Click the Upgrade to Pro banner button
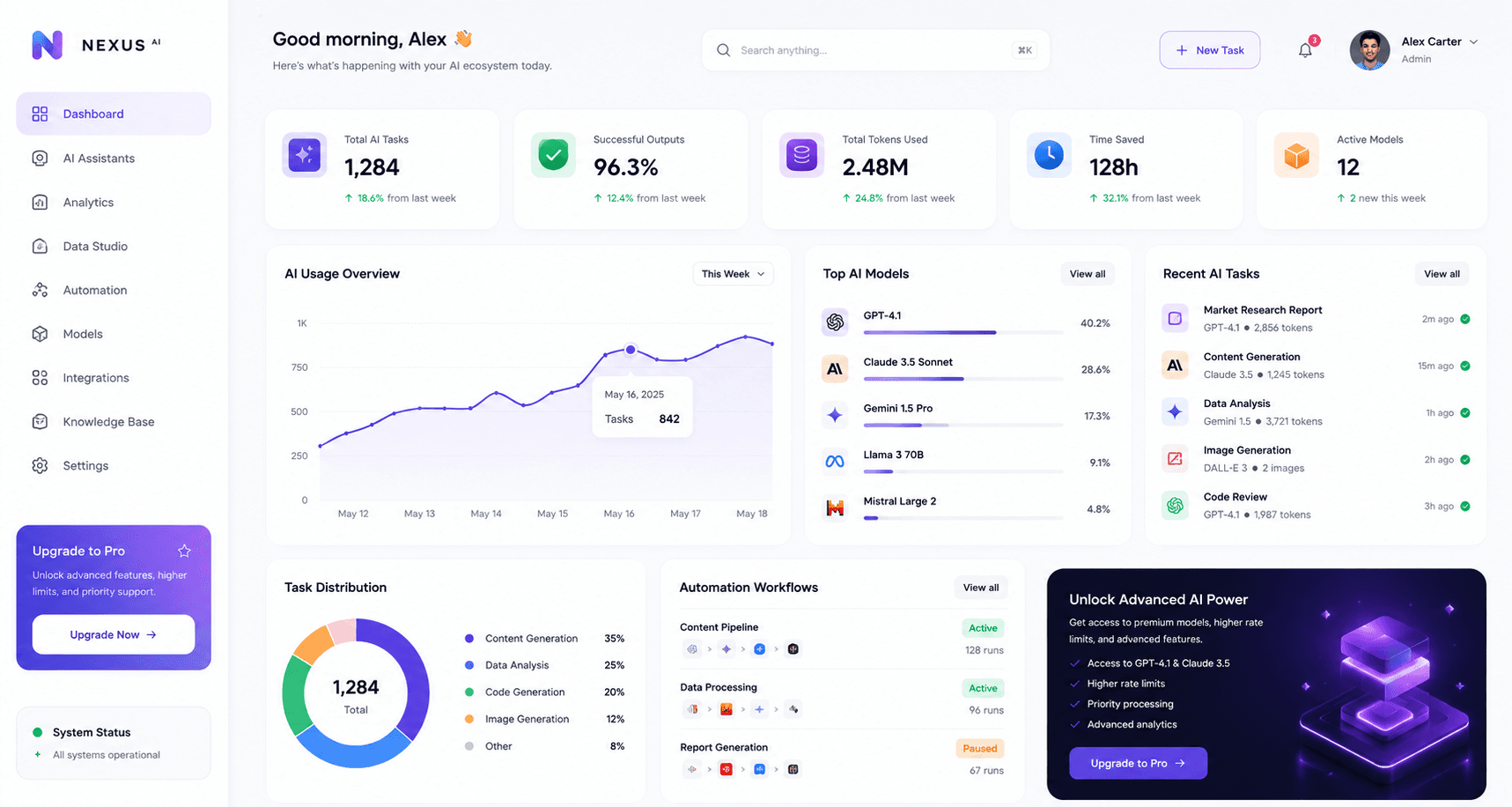The height and width of the screenshot is (807, 1512). click(x=1138, y=763)
